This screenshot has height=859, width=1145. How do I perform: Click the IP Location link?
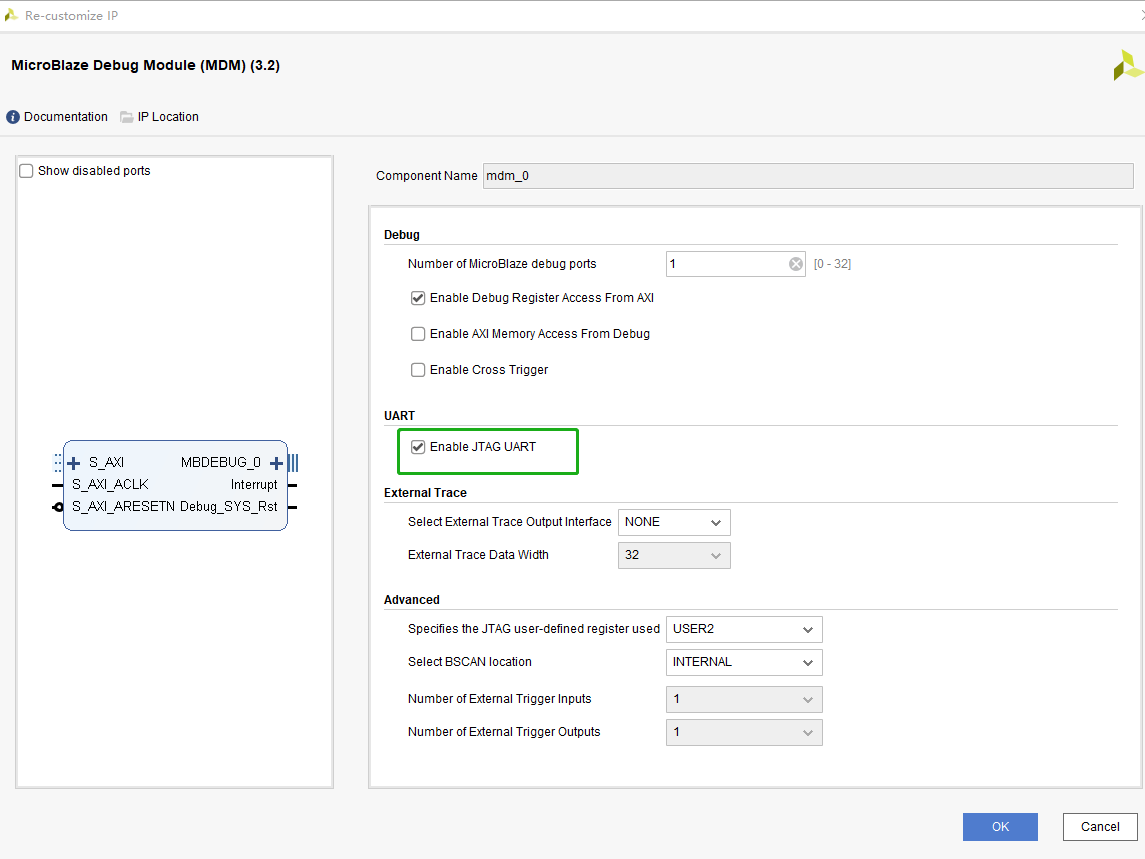coord(168,117)
